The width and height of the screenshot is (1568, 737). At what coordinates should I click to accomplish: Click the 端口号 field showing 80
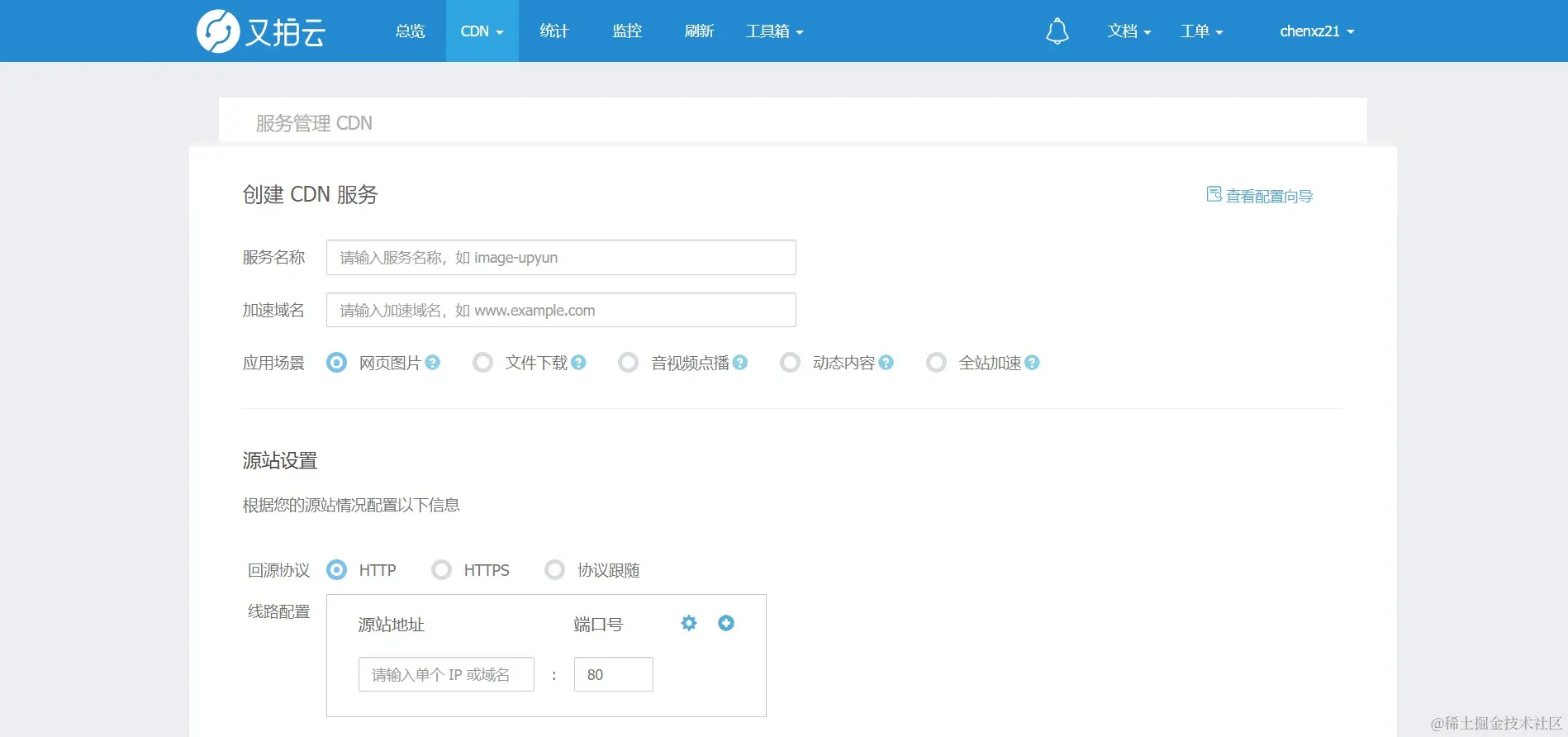pos(614,674)
